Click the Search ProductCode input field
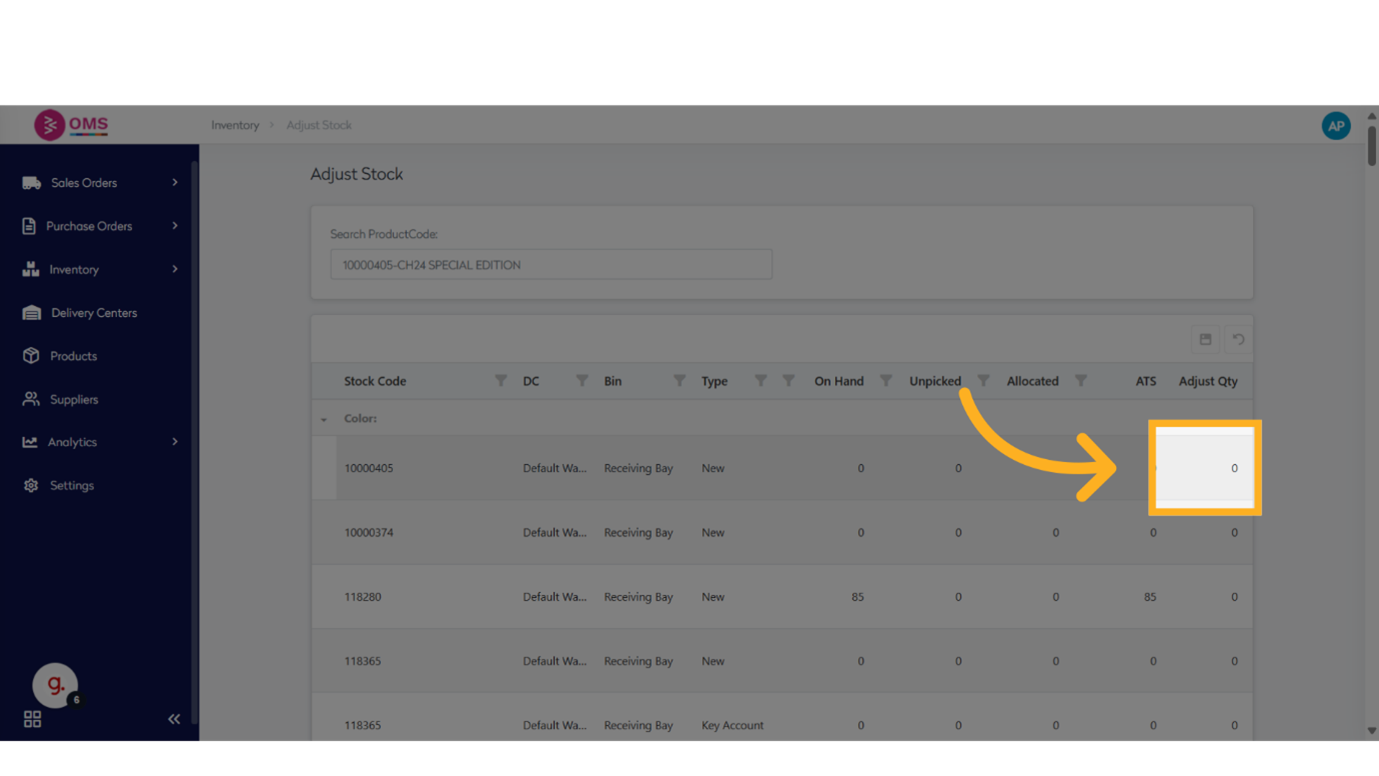 [x=551, y=265]
